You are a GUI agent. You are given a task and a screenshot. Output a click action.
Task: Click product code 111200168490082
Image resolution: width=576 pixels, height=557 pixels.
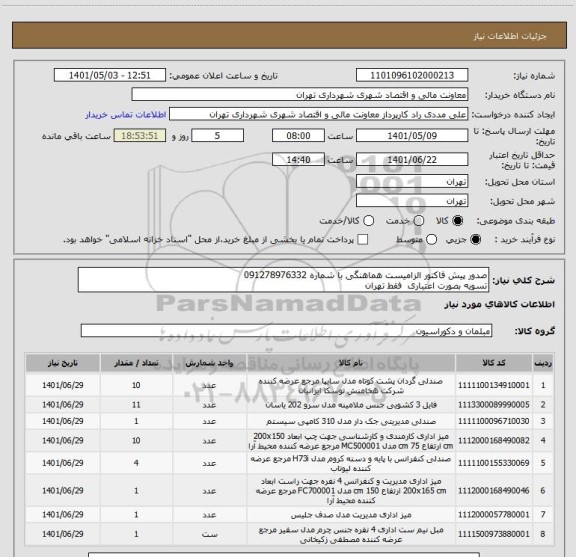(494, 441)
